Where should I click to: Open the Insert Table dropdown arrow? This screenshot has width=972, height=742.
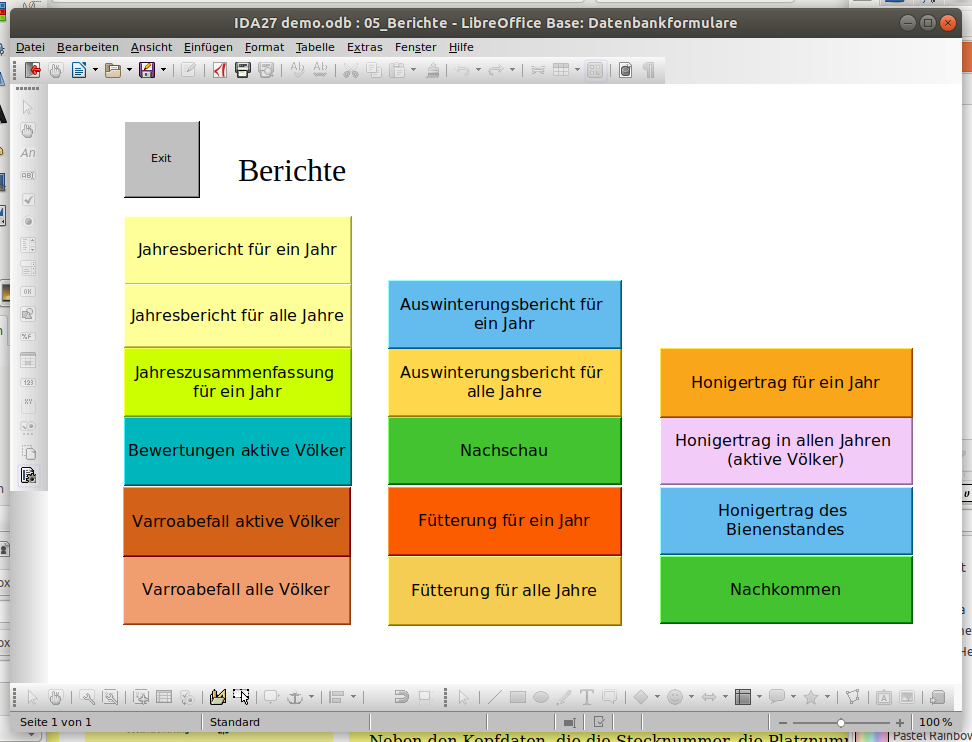tap(577, 70)
